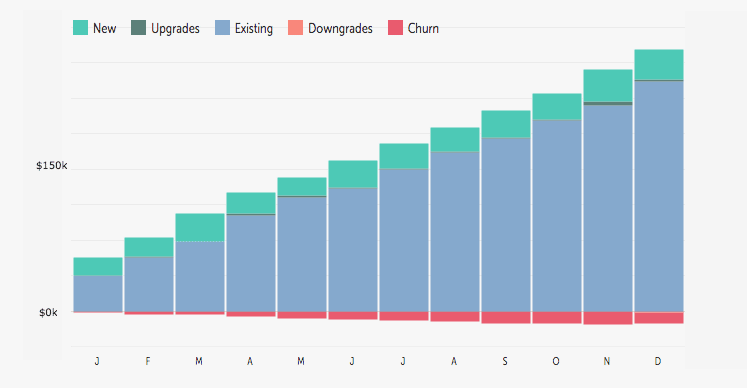Click the Churn legend color swatch
The height and width of the screenshot is (388, 747).
tap(395, 28)
